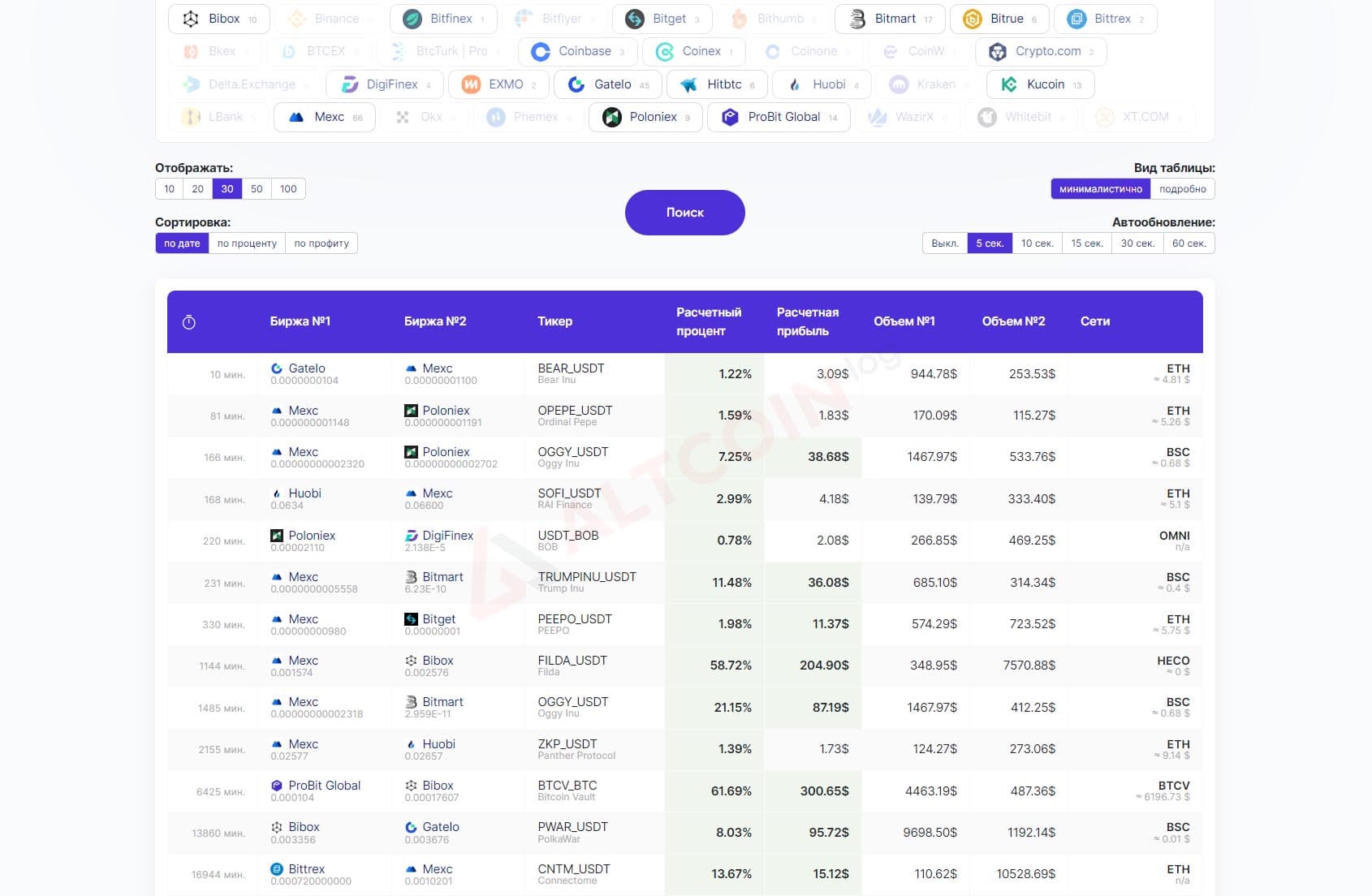Toggle the Huobi exchange filter chip
Image resolution: width=1372 pixels, height=896 pixels.
pos(822,84)
